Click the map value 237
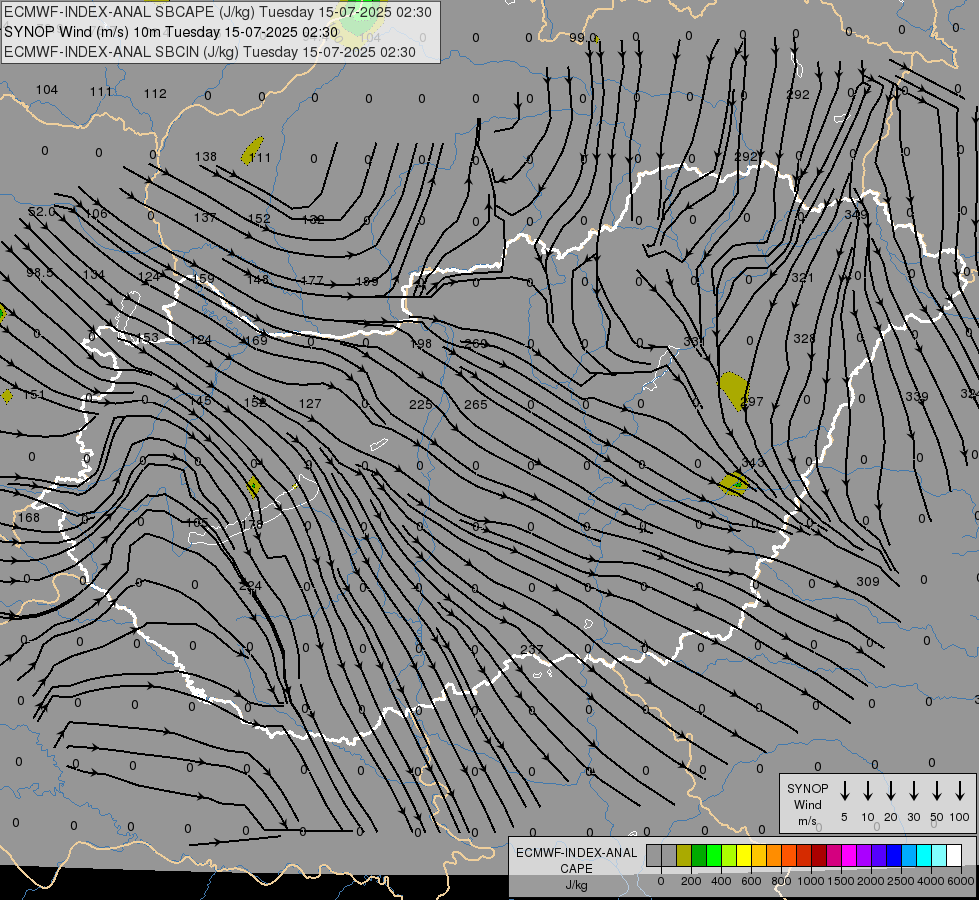This screenshot has width=979, height=900. pyautogui.click(x=531, y=649)
